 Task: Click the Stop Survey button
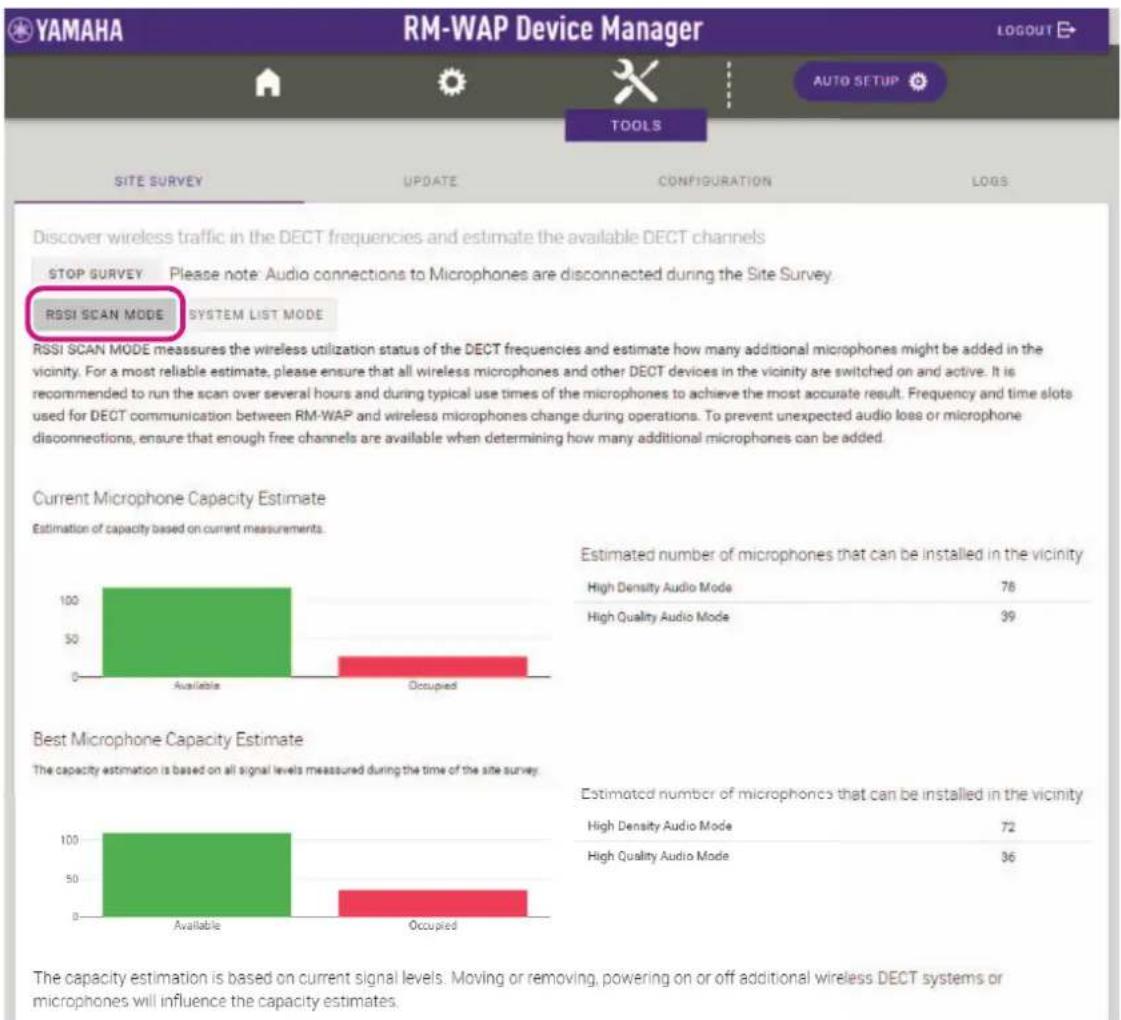click(96, 274)
